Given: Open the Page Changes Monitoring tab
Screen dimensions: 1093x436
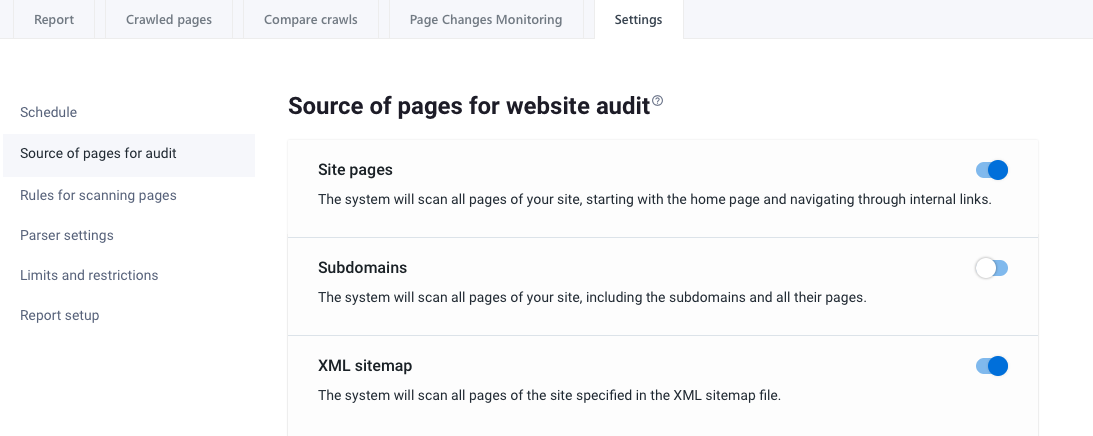Looking at the screenshot, I should click(486, 20).
